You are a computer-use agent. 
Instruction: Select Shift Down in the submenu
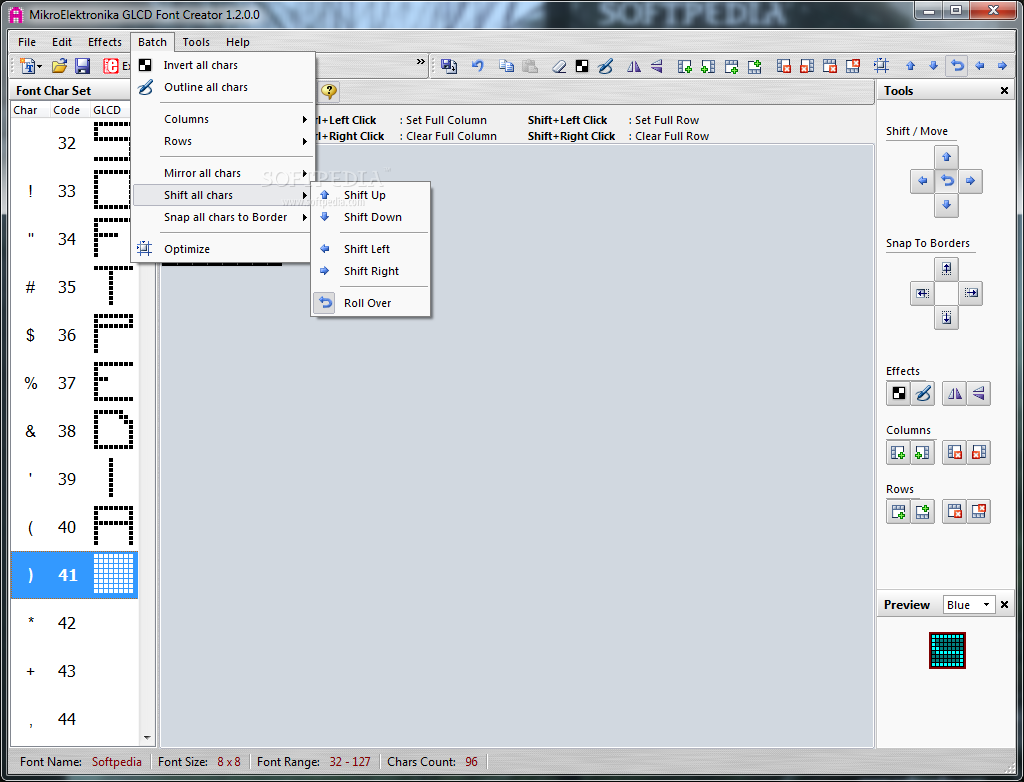tap(371, 217)
